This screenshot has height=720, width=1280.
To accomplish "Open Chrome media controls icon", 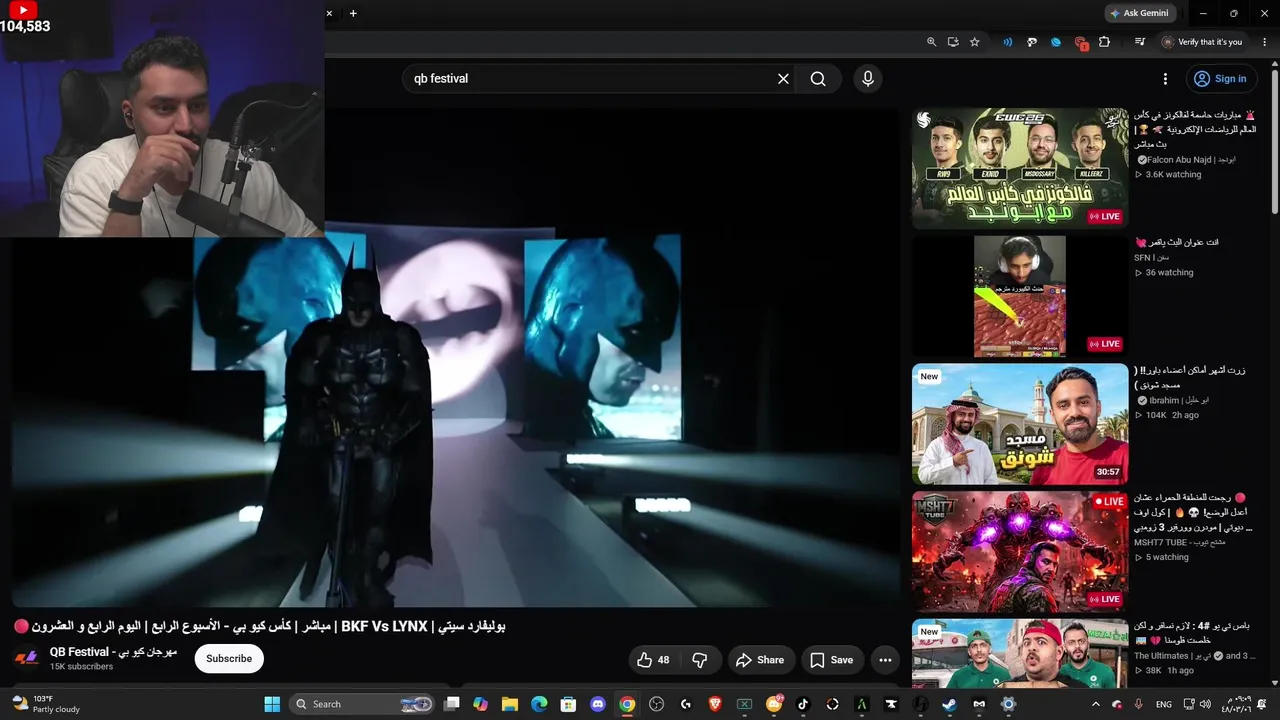I will pos(1139,42).
